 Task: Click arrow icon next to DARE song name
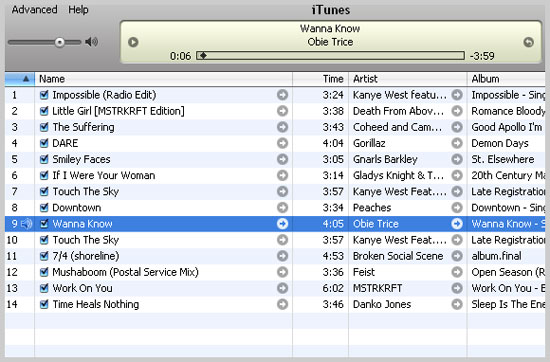tap(282, 143)
